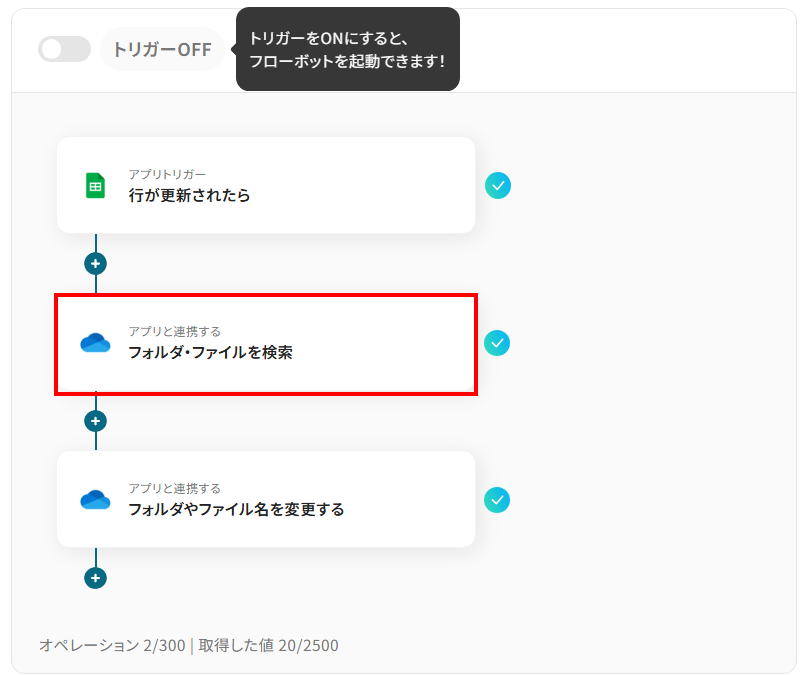The width and height of the screenshot is (802, 675).
Task: Click the green Google Sheets icon
Action: tap(95, 185)
